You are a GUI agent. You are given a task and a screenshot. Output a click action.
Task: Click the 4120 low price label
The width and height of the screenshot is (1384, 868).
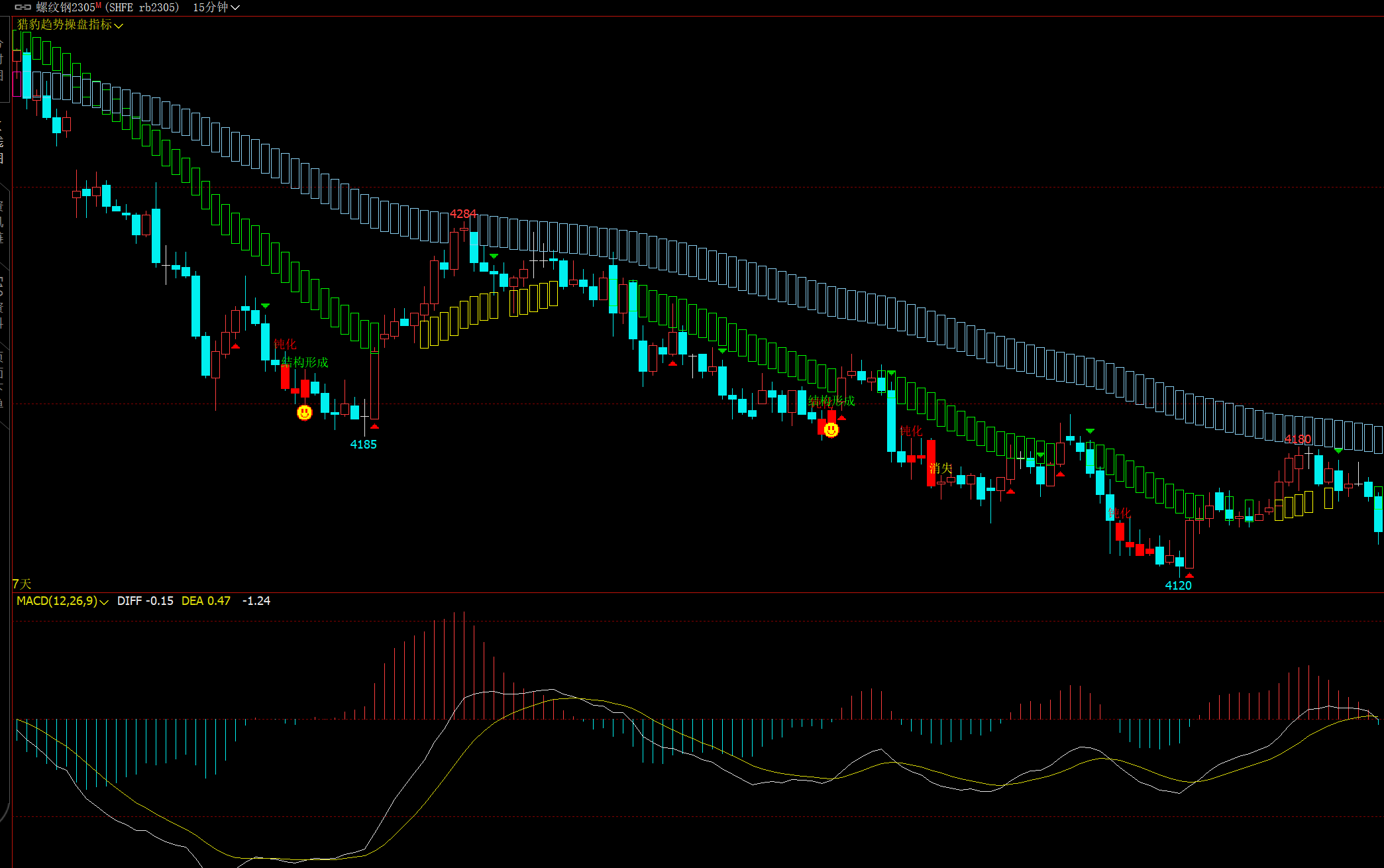[x=1178, y=585]
